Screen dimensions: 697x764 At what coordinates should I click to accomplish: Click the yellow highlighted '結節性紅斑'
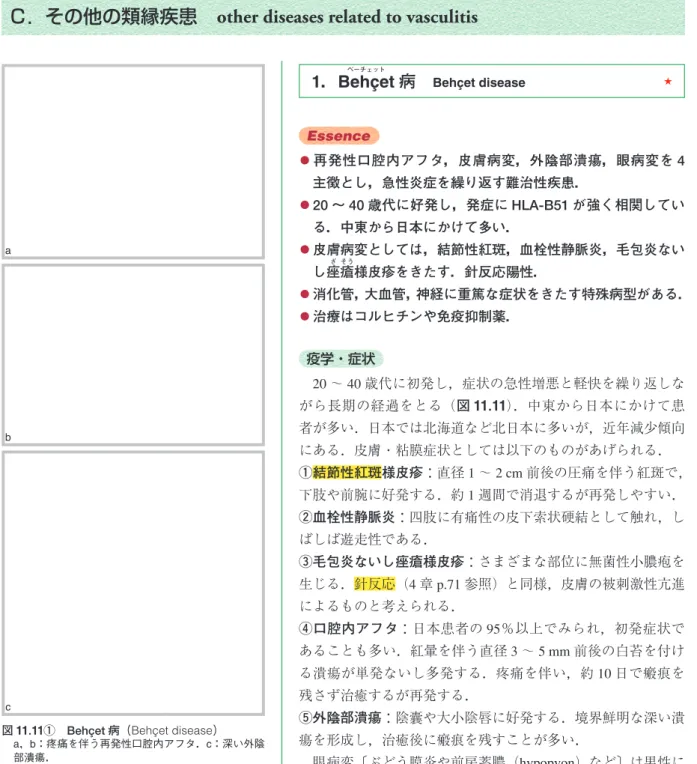click(x=347, y=472)
